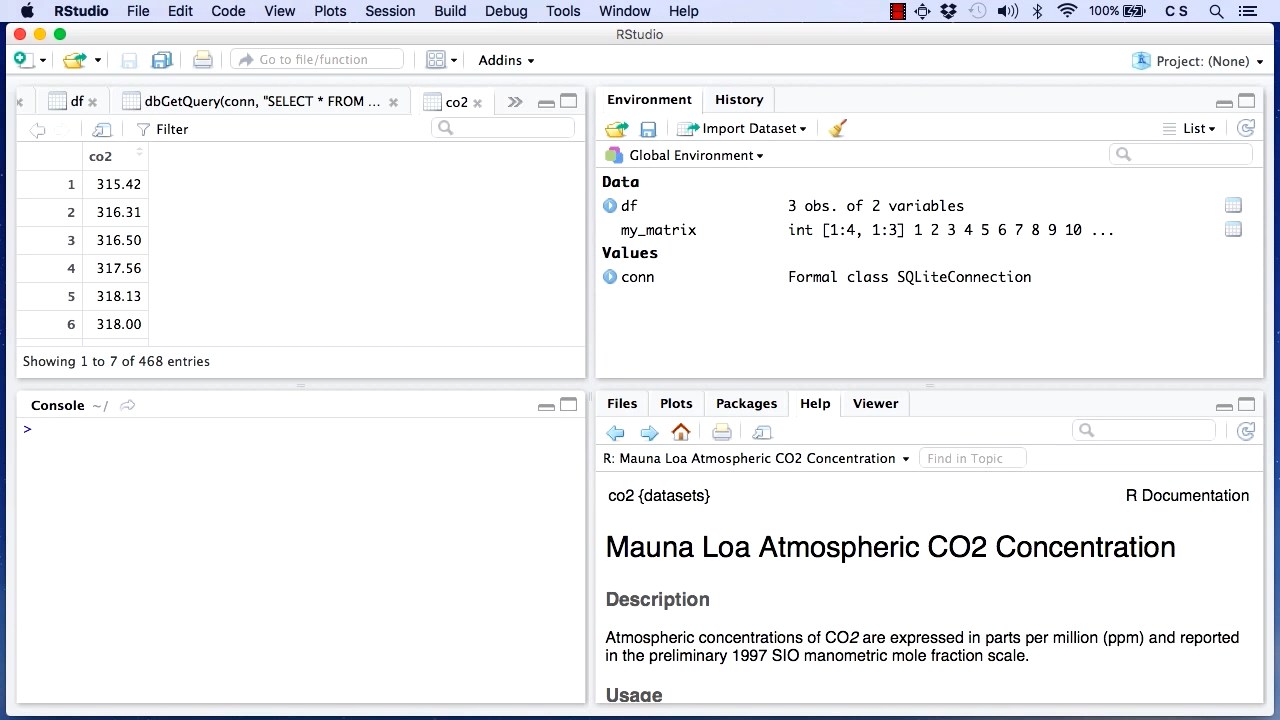The height and width of the screenshot is (720, 1280).
Task: Open the New File dropdown arrow
Action: pyautogui.click(x=42, y=61)
